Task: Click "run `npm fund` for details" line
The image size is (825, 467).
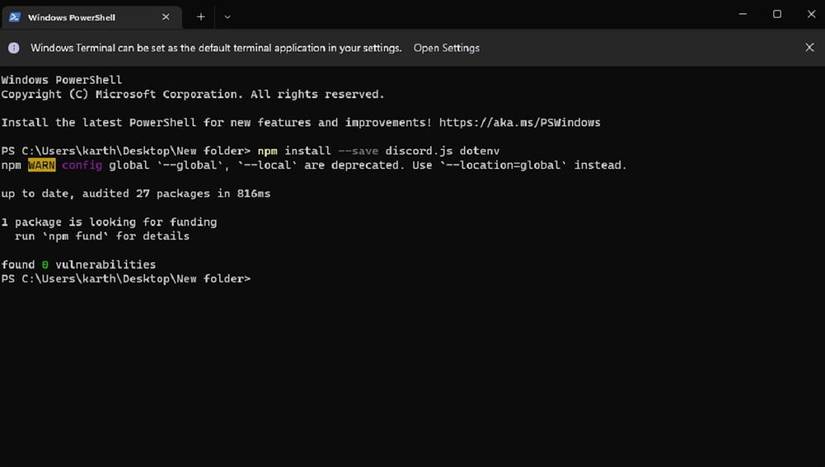Action: click(102, 236)
